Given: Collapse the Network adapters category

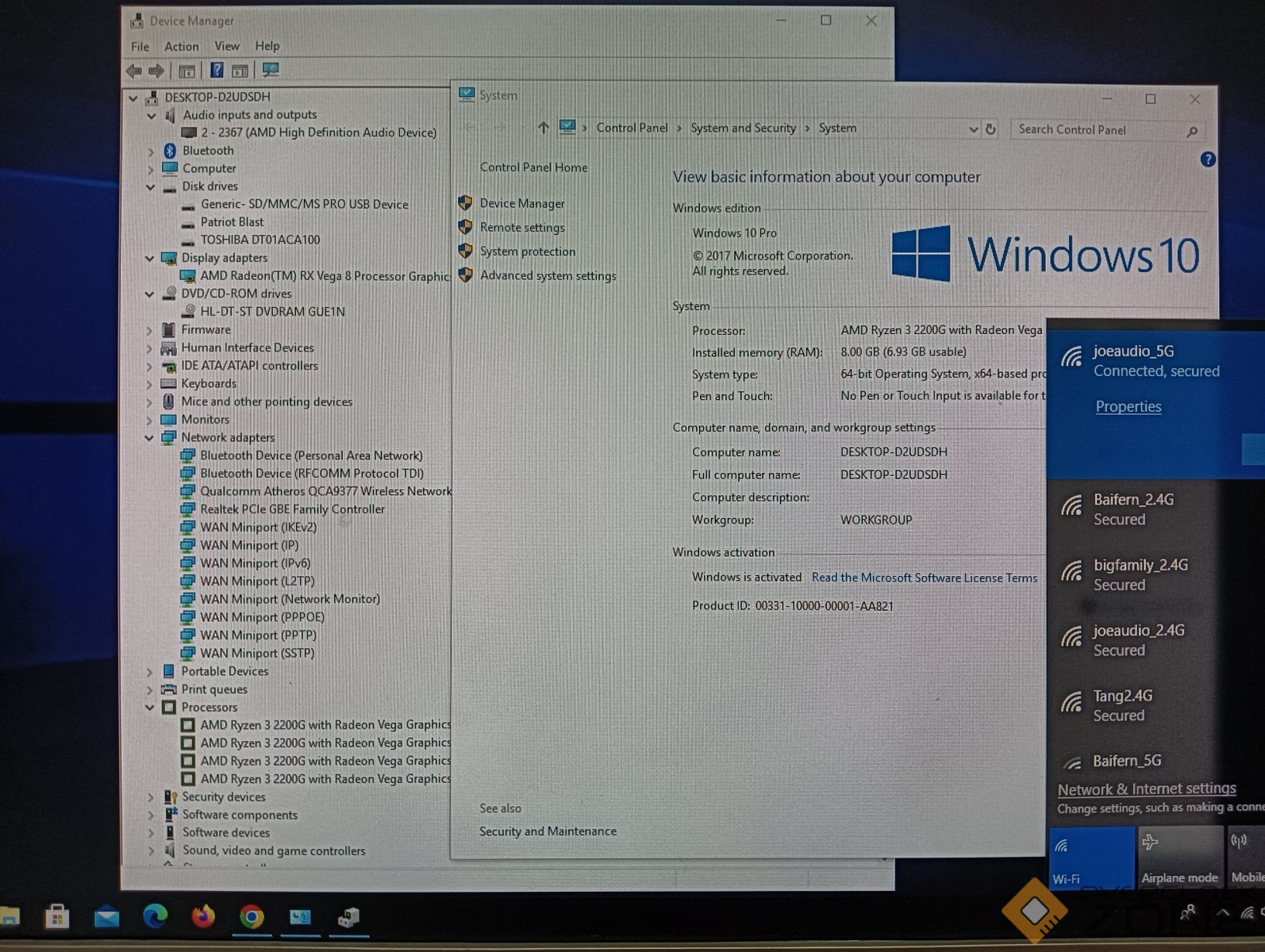Looking at the screenshot, I should (150, 438).
